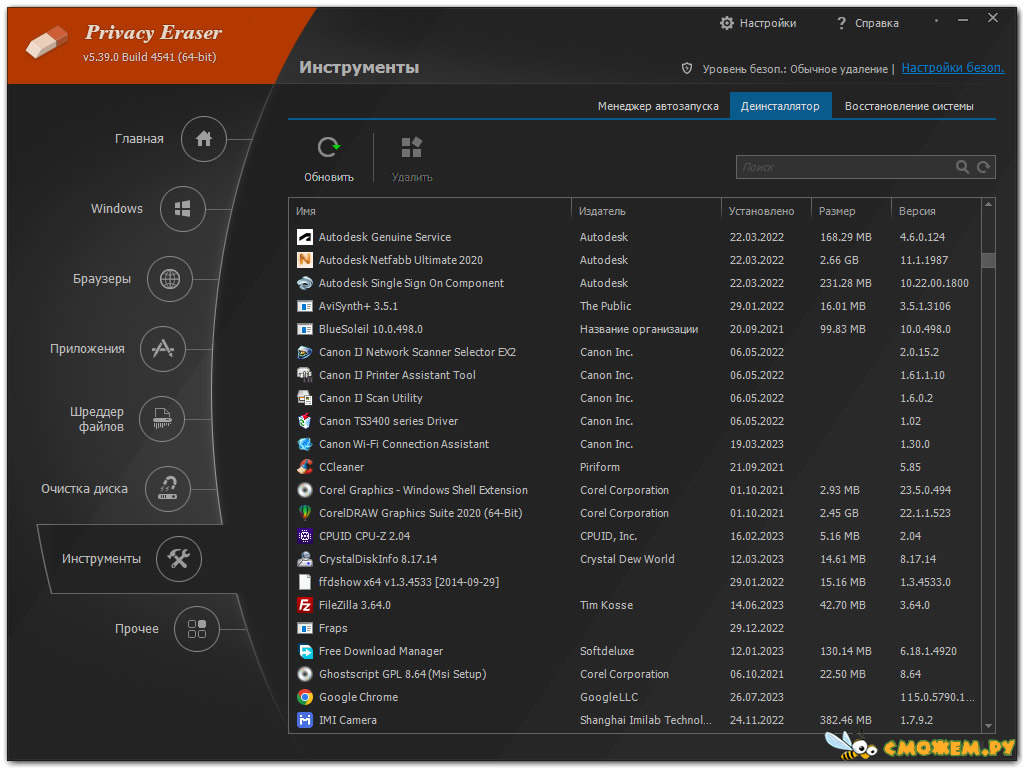Select the AviSynth+ 3.5.1 row
This screenshot has height=772, width=1026.
coord(635,306)
